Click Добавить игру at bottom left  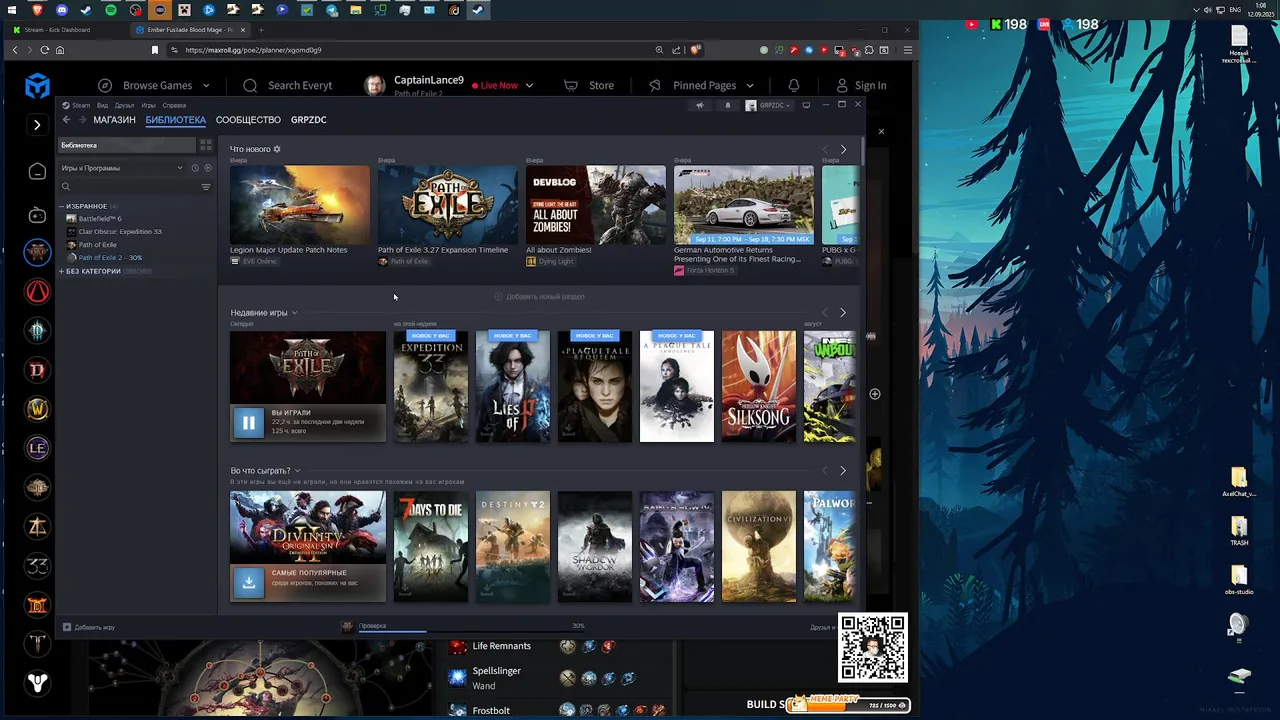point(89,627)
